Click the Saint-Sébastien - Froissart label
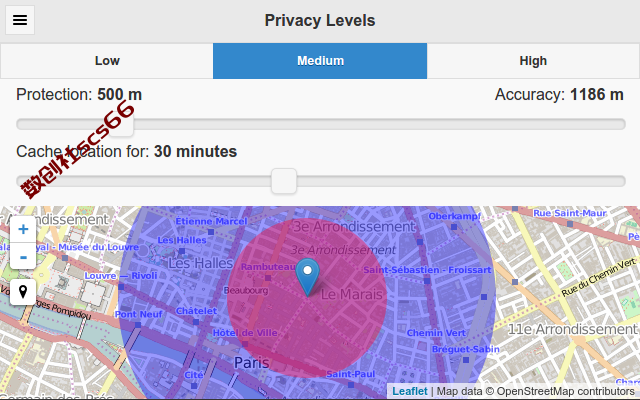640x400 pixels. click(427, 270)
